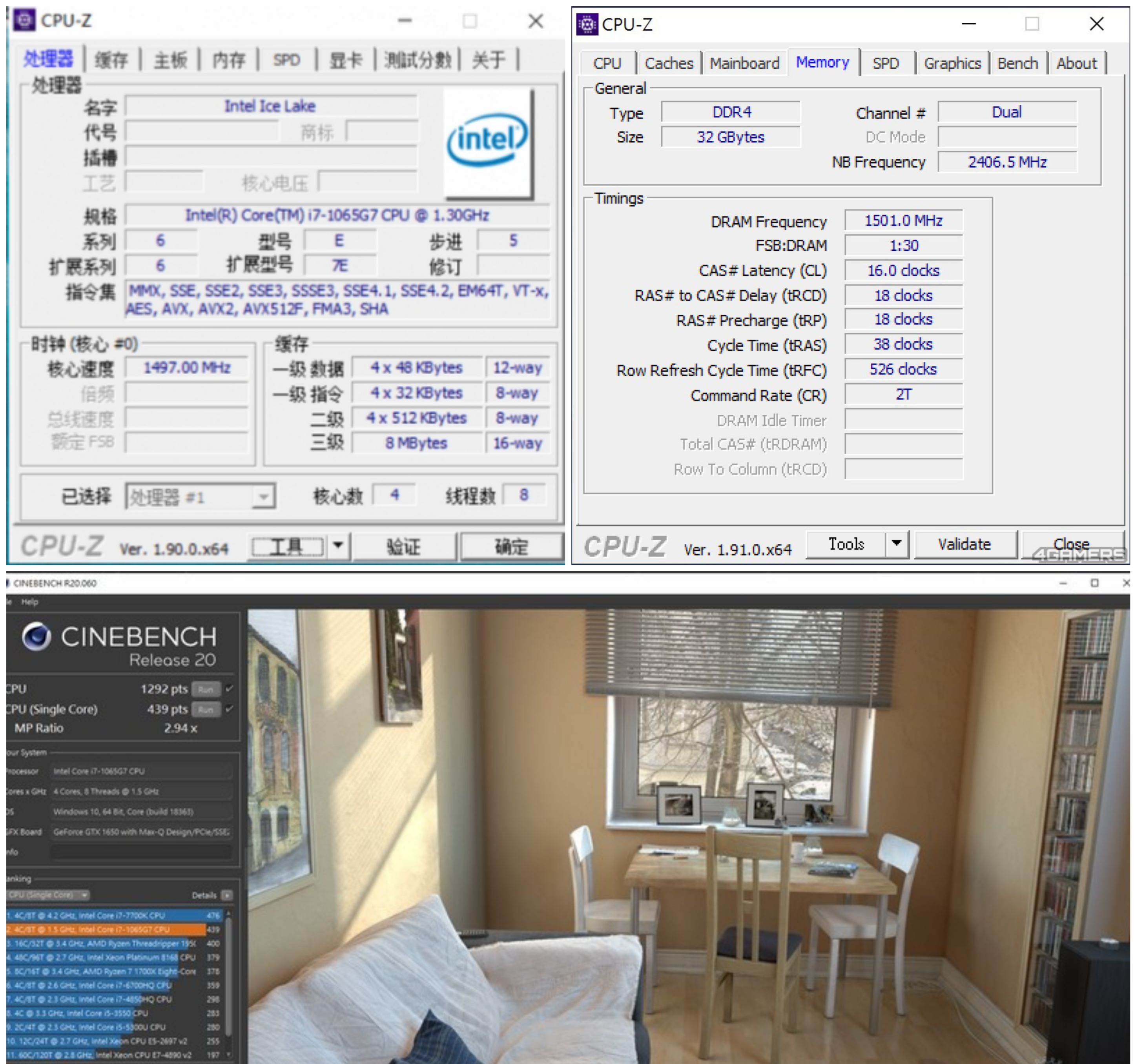
Task: Toggle the CPU (Single Core) test checkmark
Action: 229,709
